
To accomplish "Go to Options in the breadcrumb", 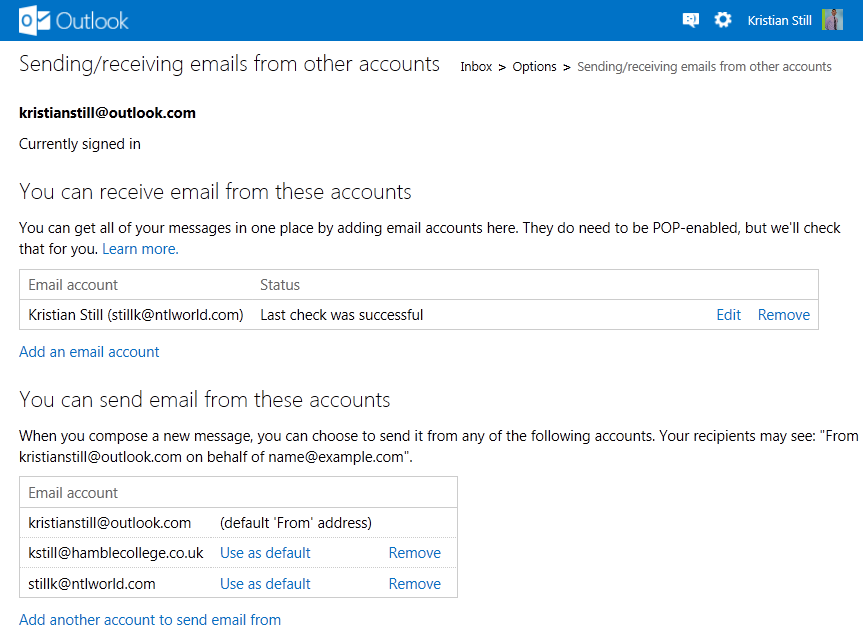I will (x=534, y=67).
